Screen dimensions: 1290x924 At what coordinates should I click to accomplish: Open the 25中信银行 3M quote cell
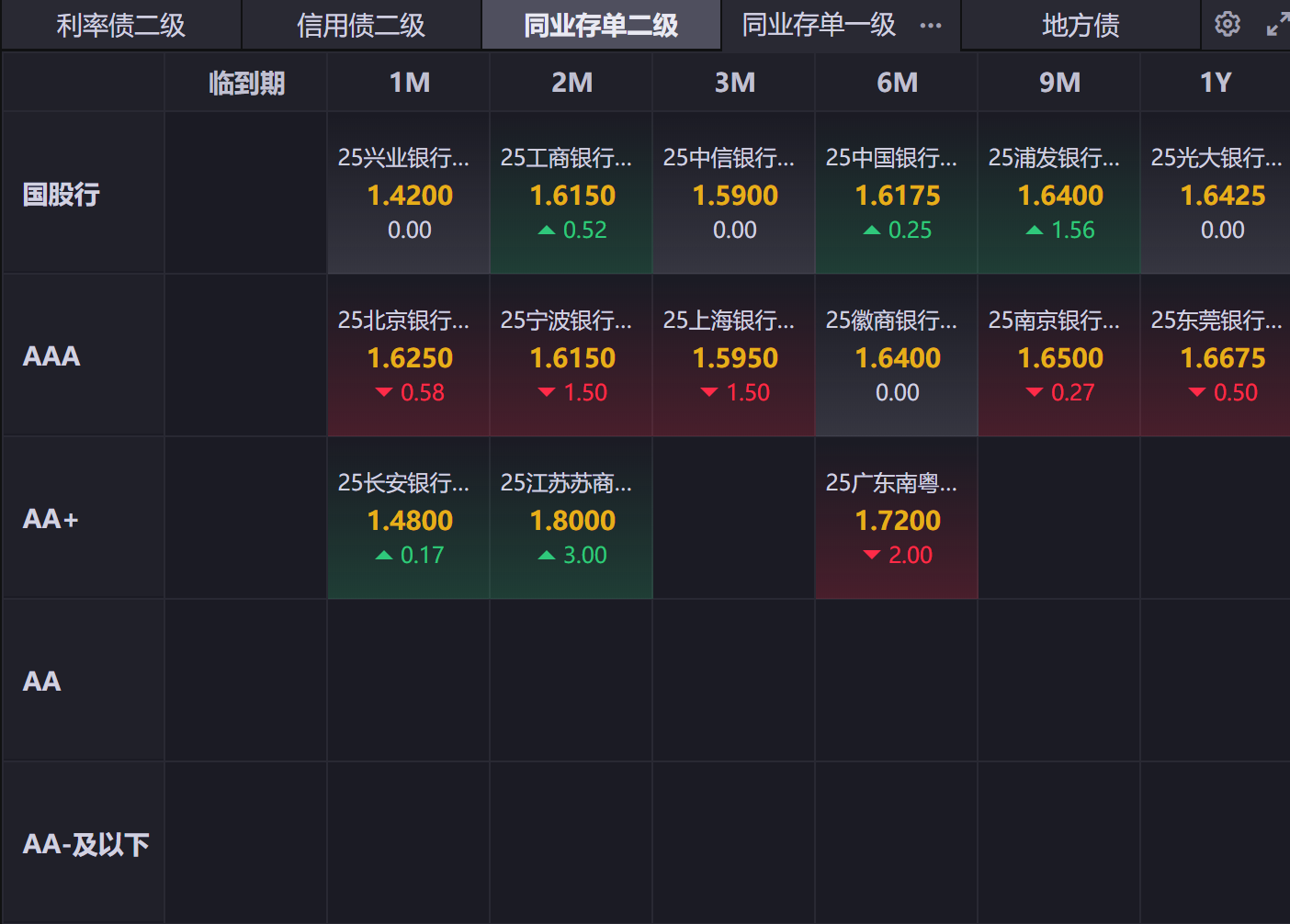pyautogui.click(x=734, y=194)
